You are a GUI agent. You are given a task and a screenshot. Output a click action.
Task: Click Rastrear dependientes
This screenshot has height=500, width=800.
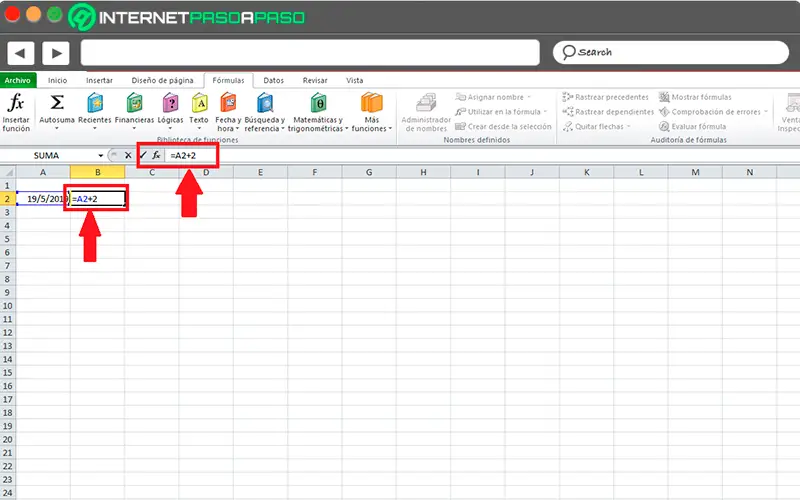click(608, 112)
